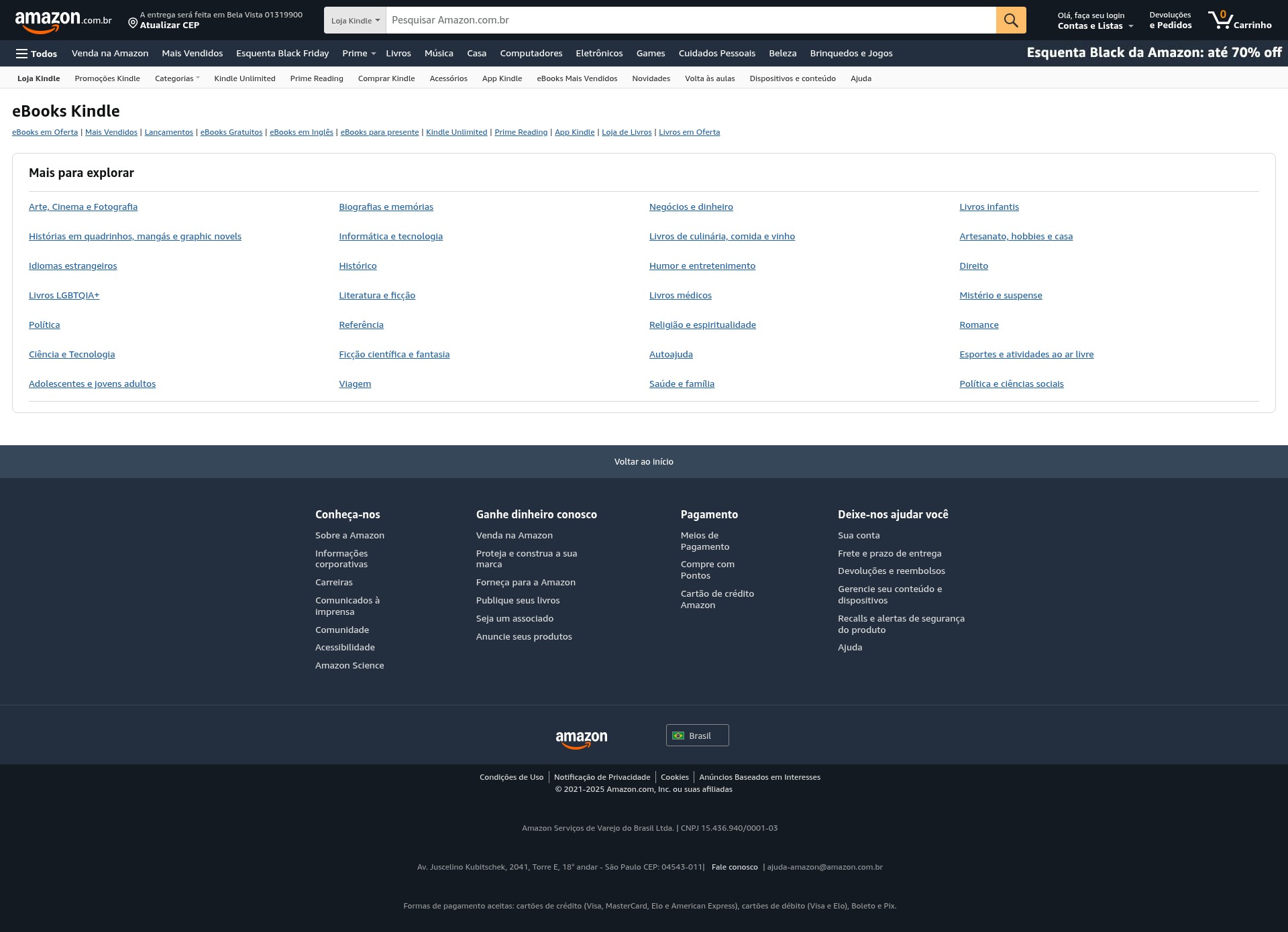
Task: Open Cartão de crédito Amazon footer link
Action: (x=717, y=599)
